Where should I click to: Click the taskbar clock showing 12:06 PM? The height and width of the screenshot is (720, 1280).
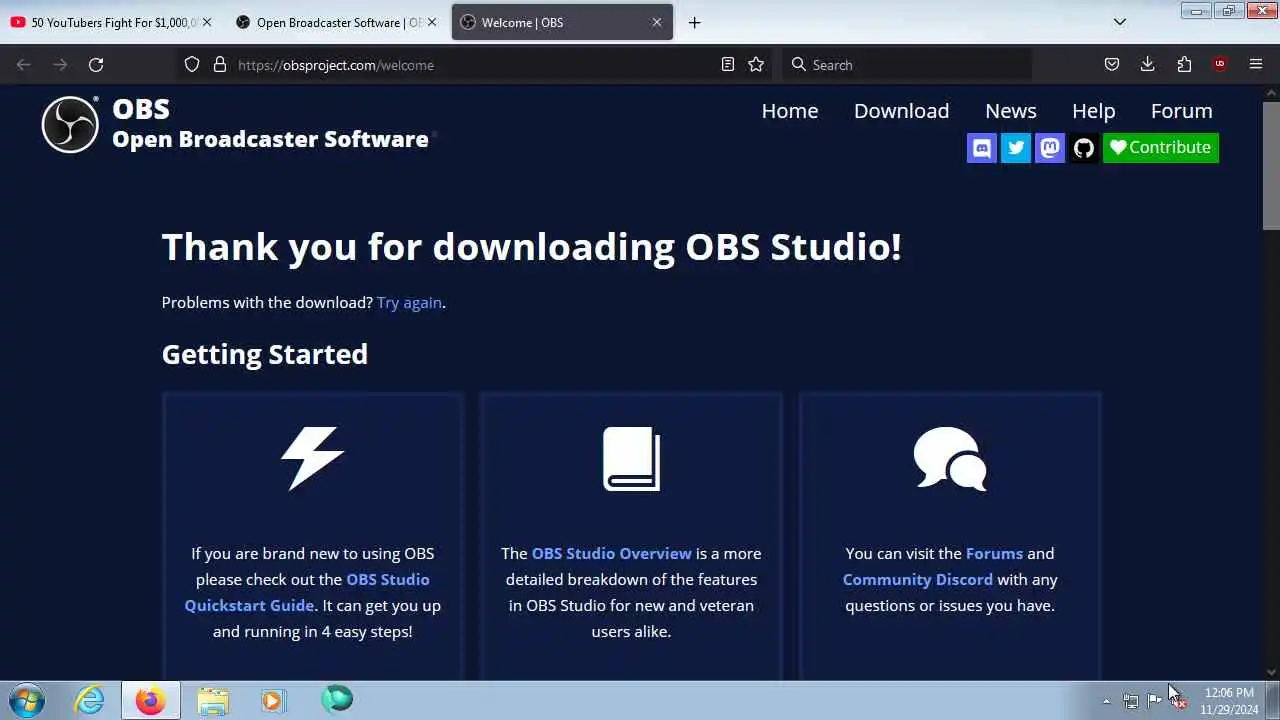(1229, 700)
